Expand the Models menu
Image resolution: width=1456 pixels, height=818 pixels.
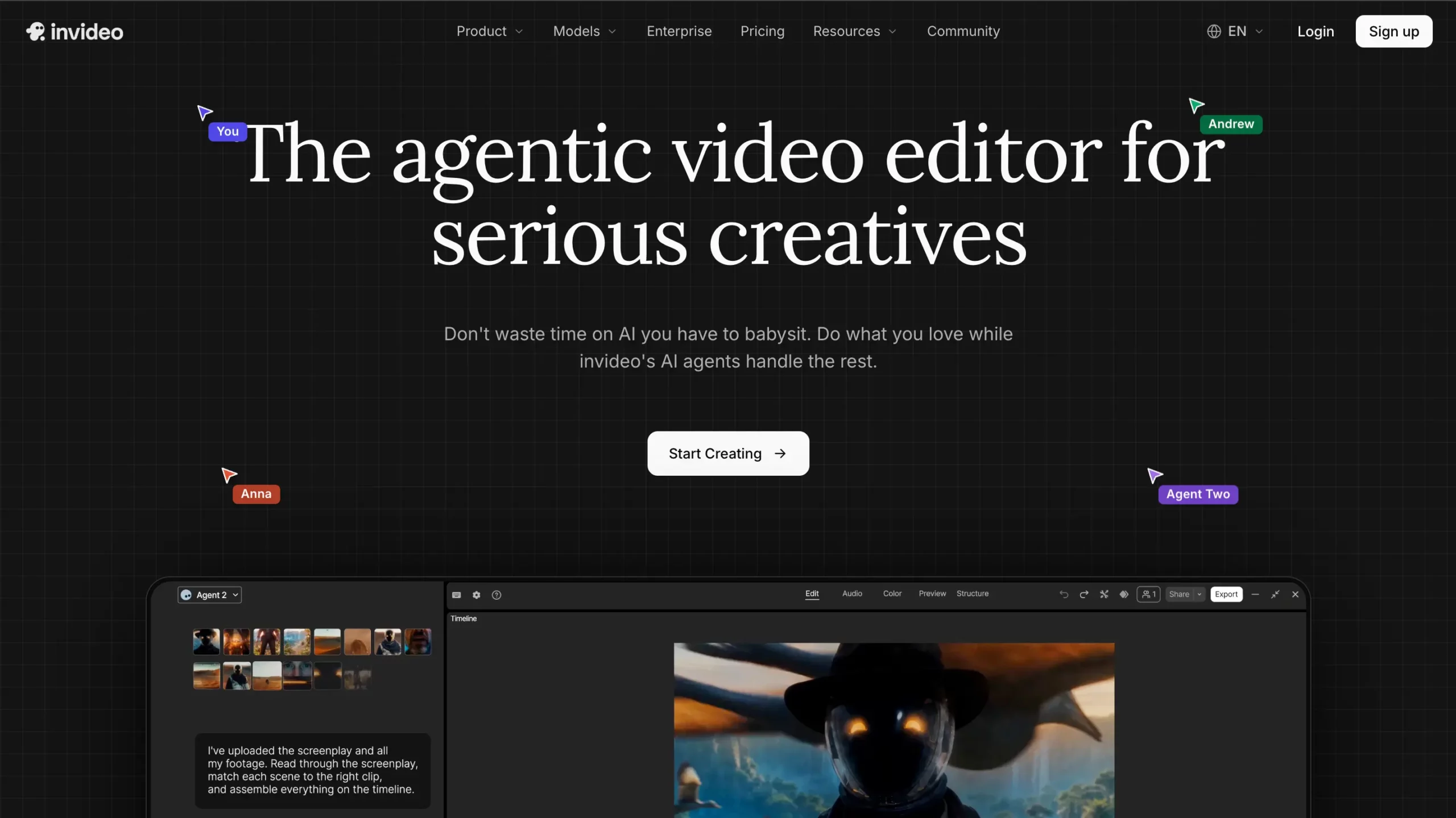(585, 31)
